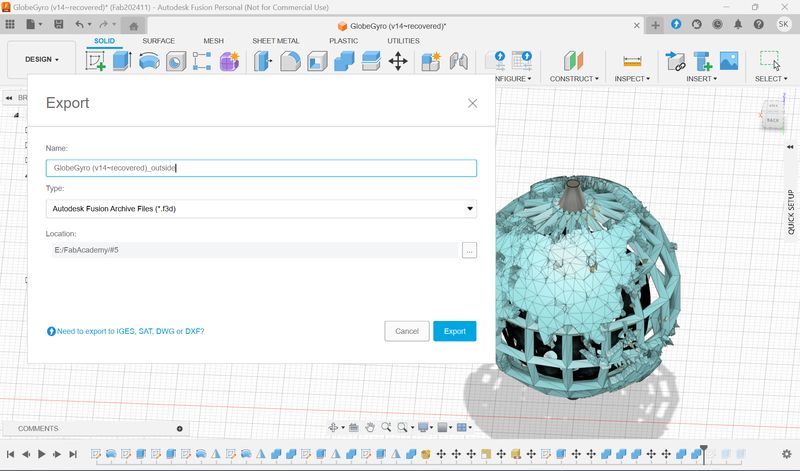Viewport: 800px width, 471px height.
Task: Click the Home tab icon
Action: click(134, 26)
